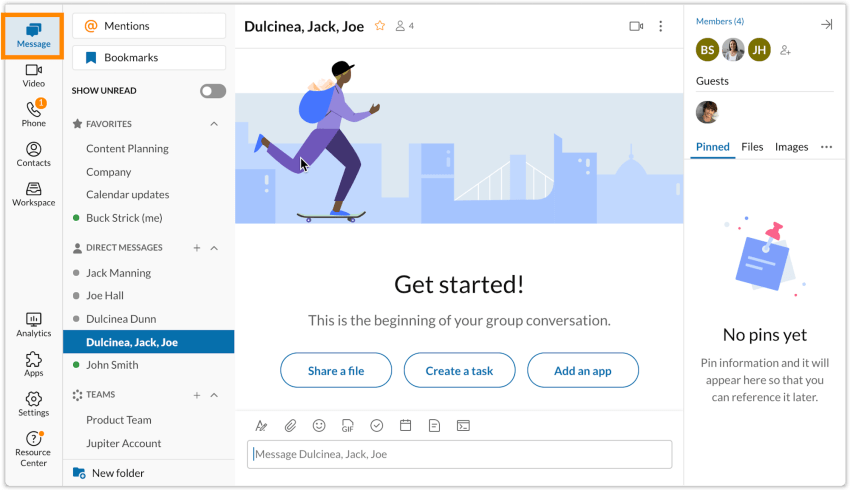Create a task via checkmark icon

377,425
